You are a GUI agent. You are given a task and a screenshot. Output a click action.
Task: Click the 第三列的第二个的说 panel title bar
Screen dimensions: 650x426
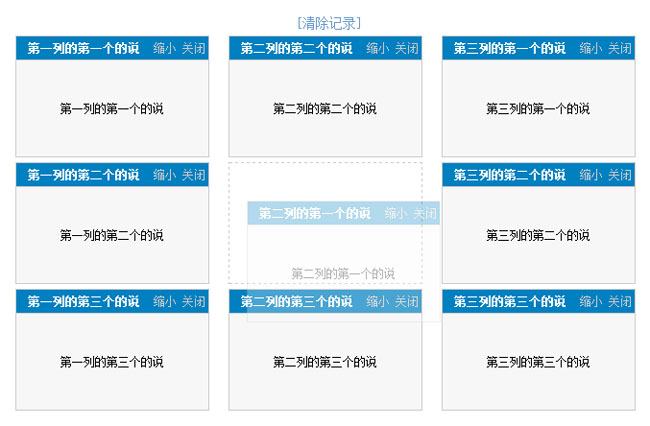pos(509,175)
